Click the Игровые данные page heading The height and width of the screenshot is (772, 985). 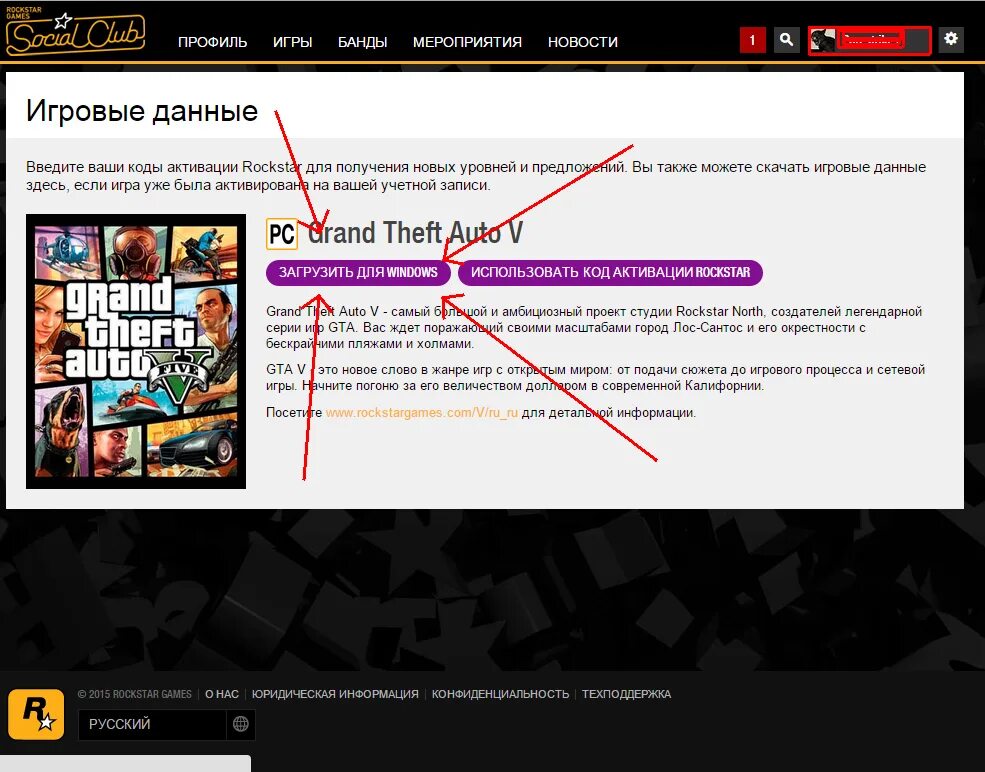[142, 111]
